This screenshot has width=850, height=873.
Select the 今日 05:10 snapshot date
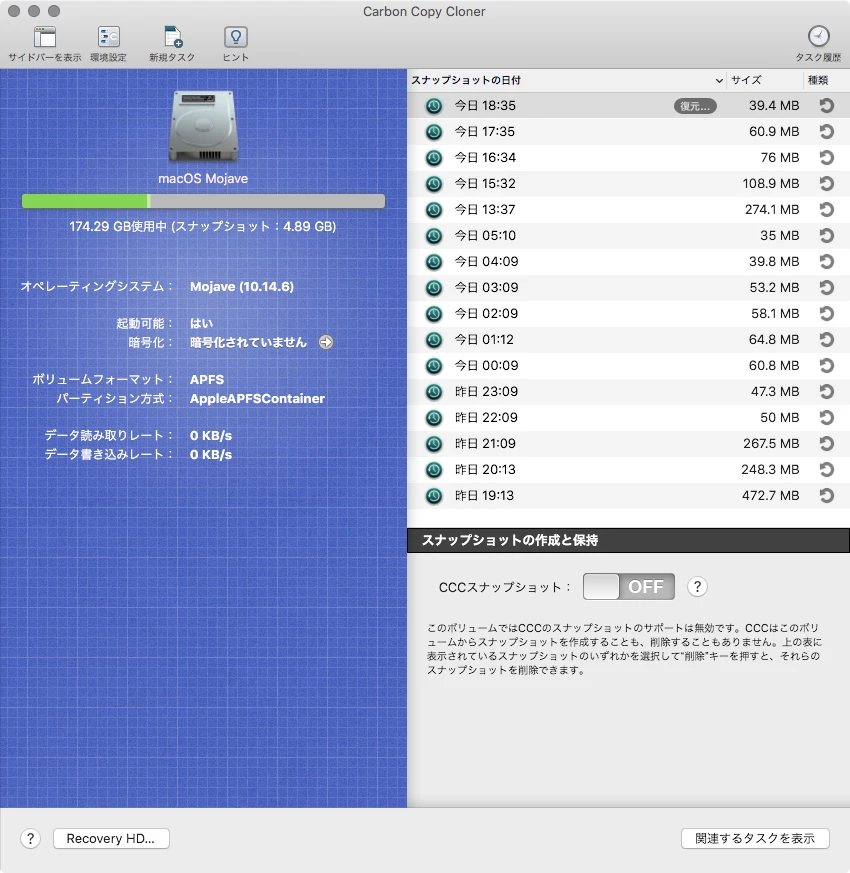tap(485, 236)
